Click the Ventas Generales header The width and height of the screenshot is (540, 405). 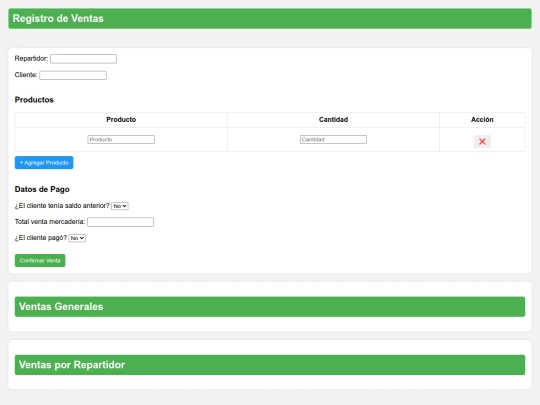[270, 307]
